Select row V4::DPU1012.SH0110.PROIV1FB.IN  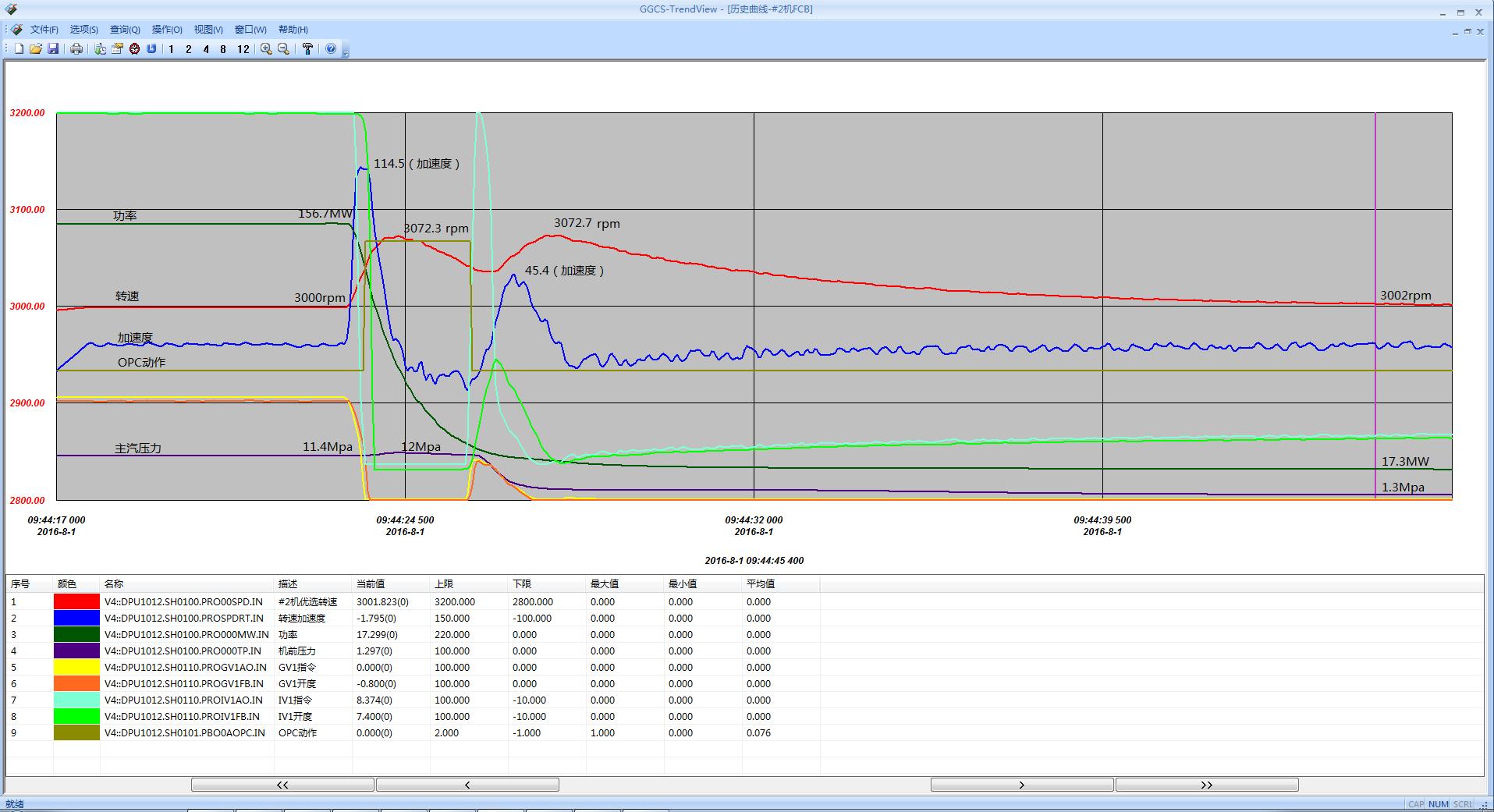[413, 716]
